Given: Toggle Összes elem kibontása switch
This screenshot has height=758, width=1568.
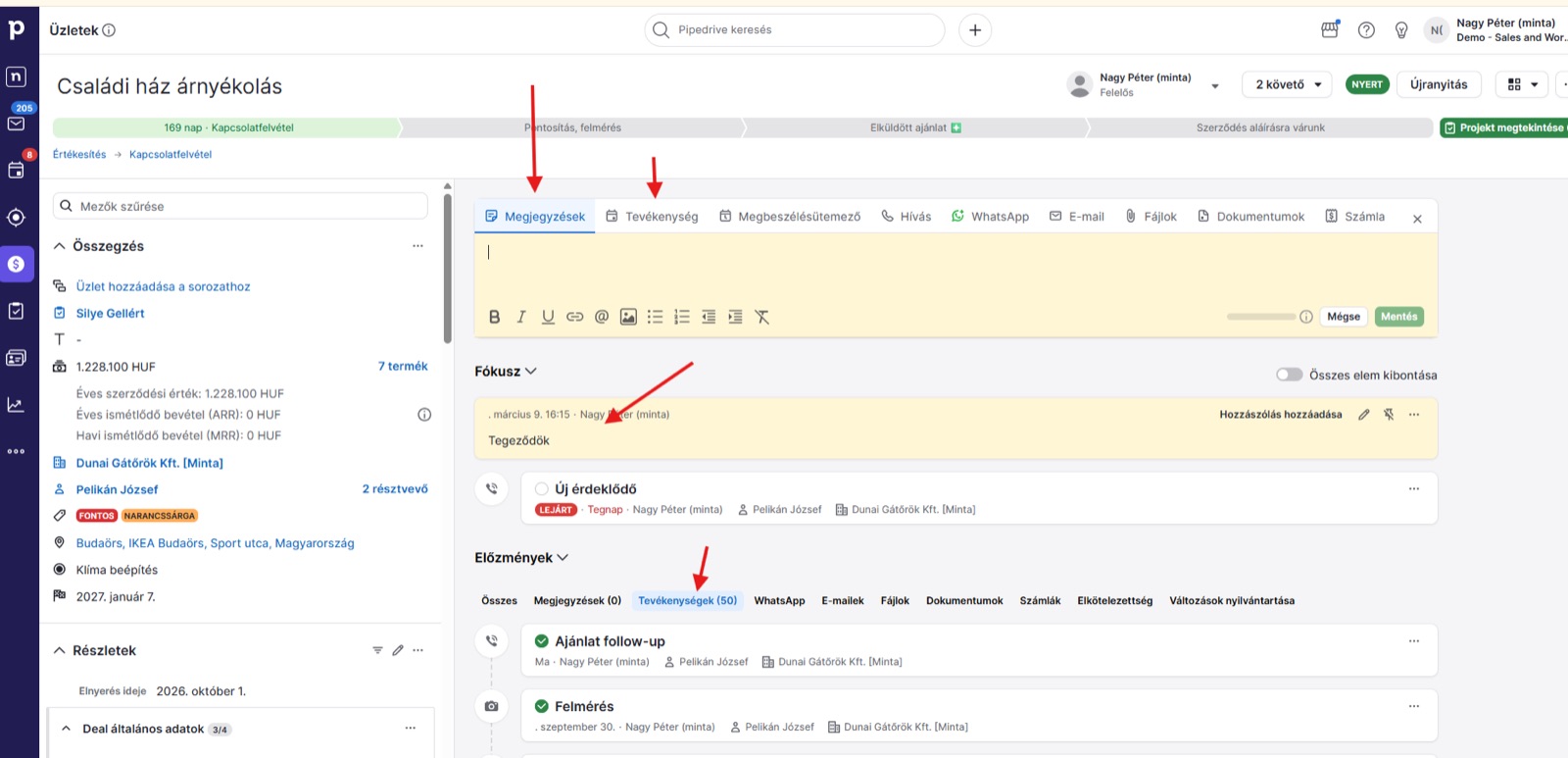Looking at the screenshot, I should point(1289,375).
